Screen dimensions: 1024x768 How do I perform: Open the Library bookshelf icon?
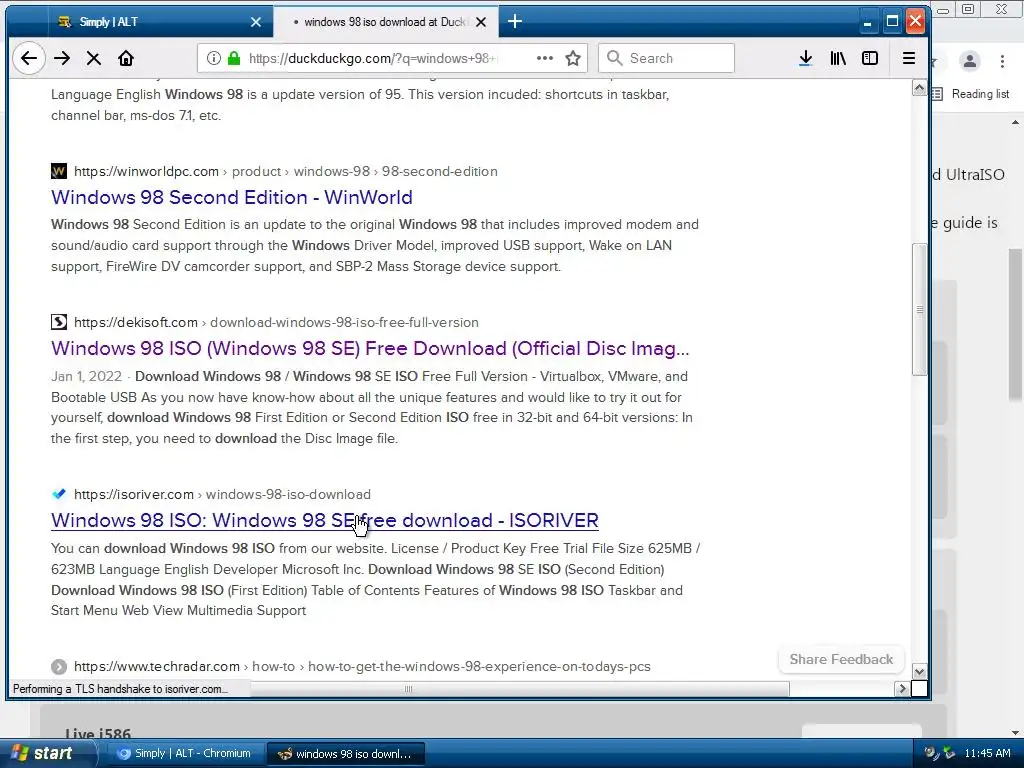[838, 58]
